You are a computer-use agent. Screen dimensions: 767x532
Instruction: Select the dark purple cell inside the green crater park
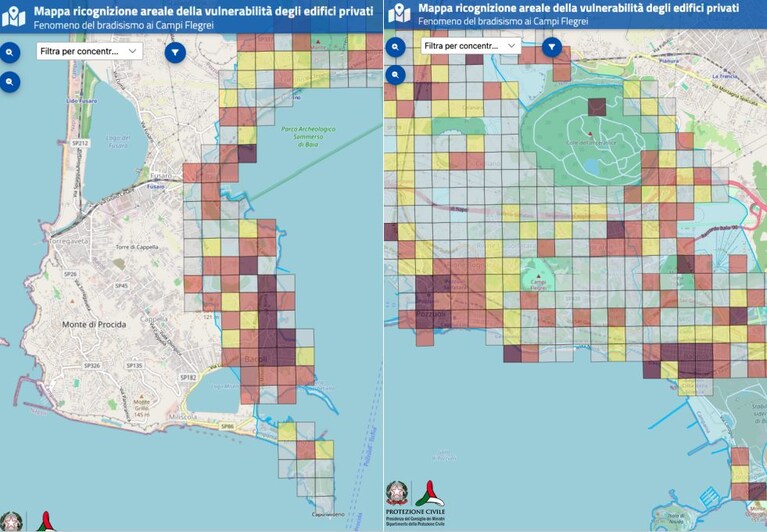click(x=597, y=107)
